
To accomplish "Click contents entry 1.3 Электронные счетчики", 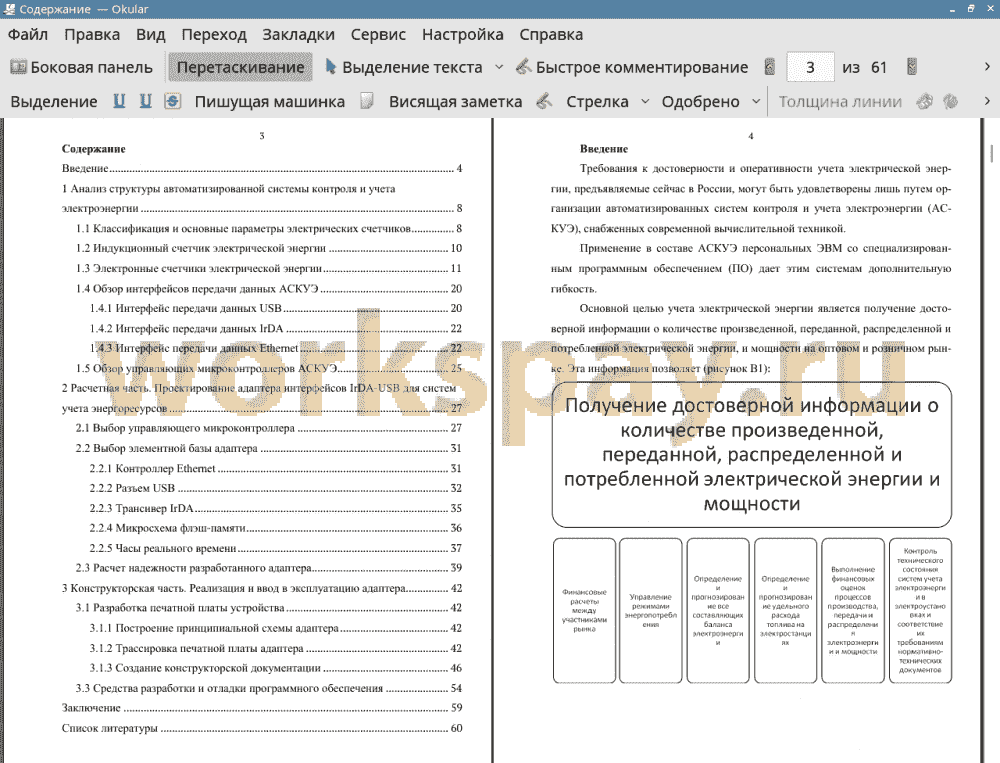I will 269,269.
